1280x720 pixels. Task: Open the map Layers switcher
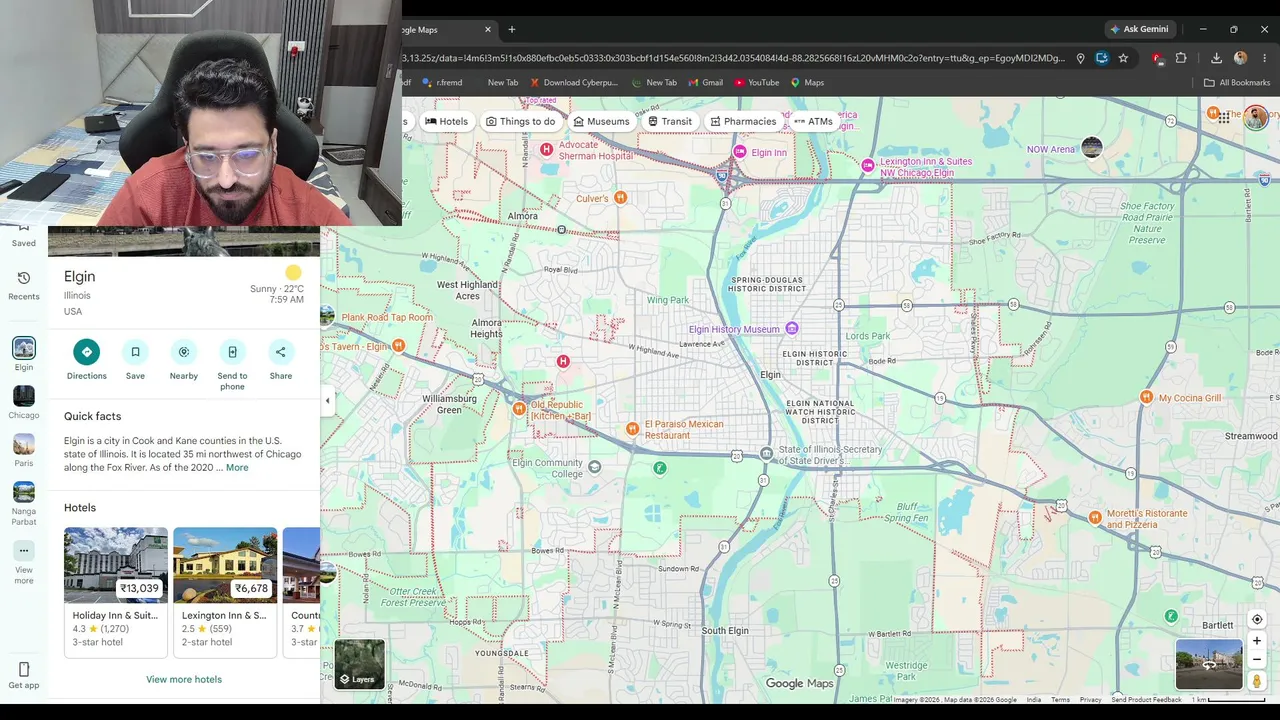pos(360,665)
